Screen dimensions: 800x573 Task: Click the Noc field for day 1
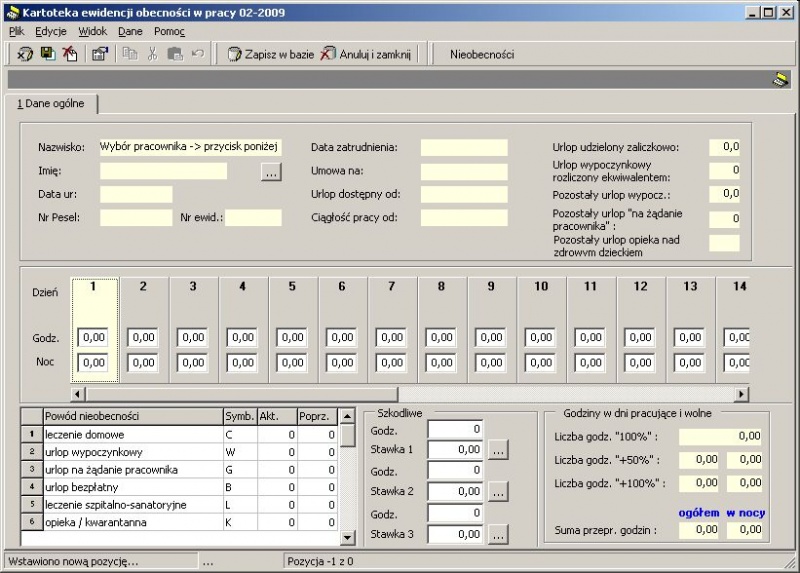pos(93,363)
